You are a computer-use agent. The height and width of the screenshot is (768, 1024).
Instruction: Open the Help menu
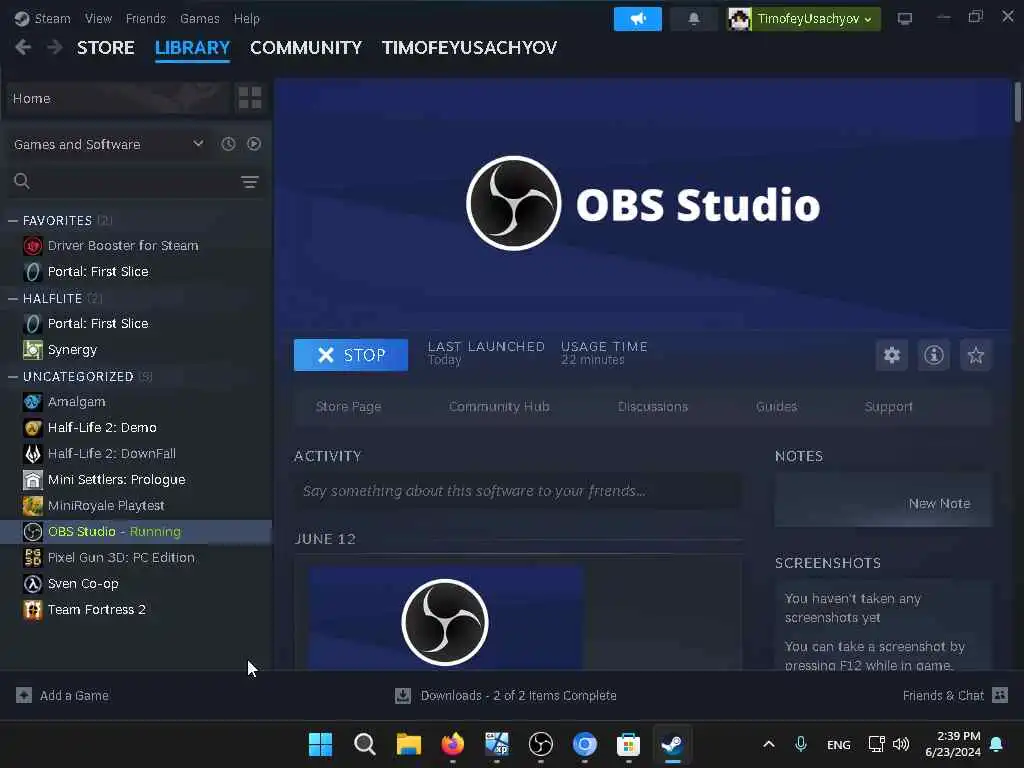(x=247, y=18)
